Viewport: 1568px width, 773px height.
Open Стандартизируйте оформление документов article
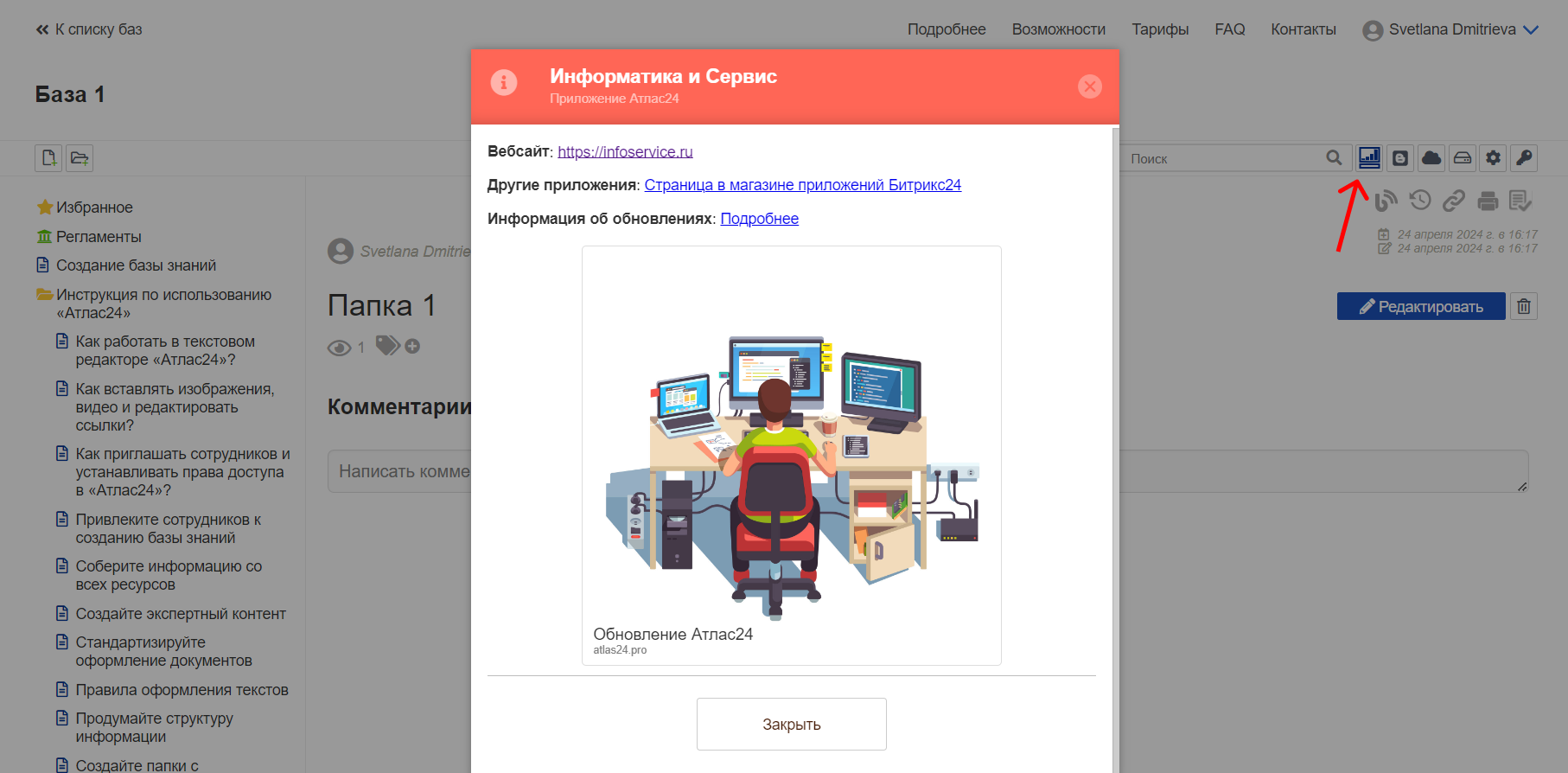[x=163, y=651]
